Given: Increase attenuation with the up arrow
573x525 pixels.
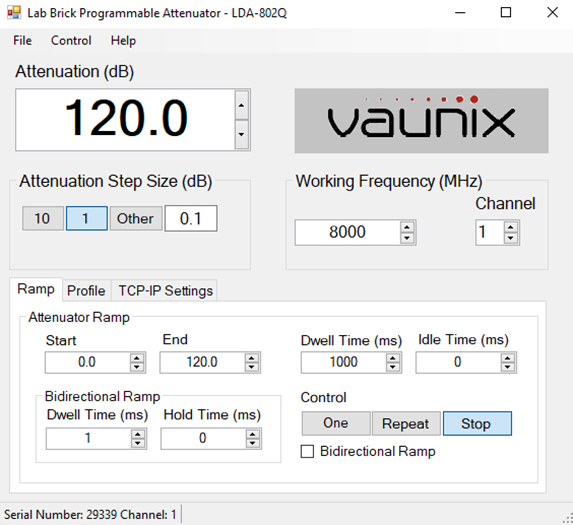Looking at the screenshot, I should 242,105.
